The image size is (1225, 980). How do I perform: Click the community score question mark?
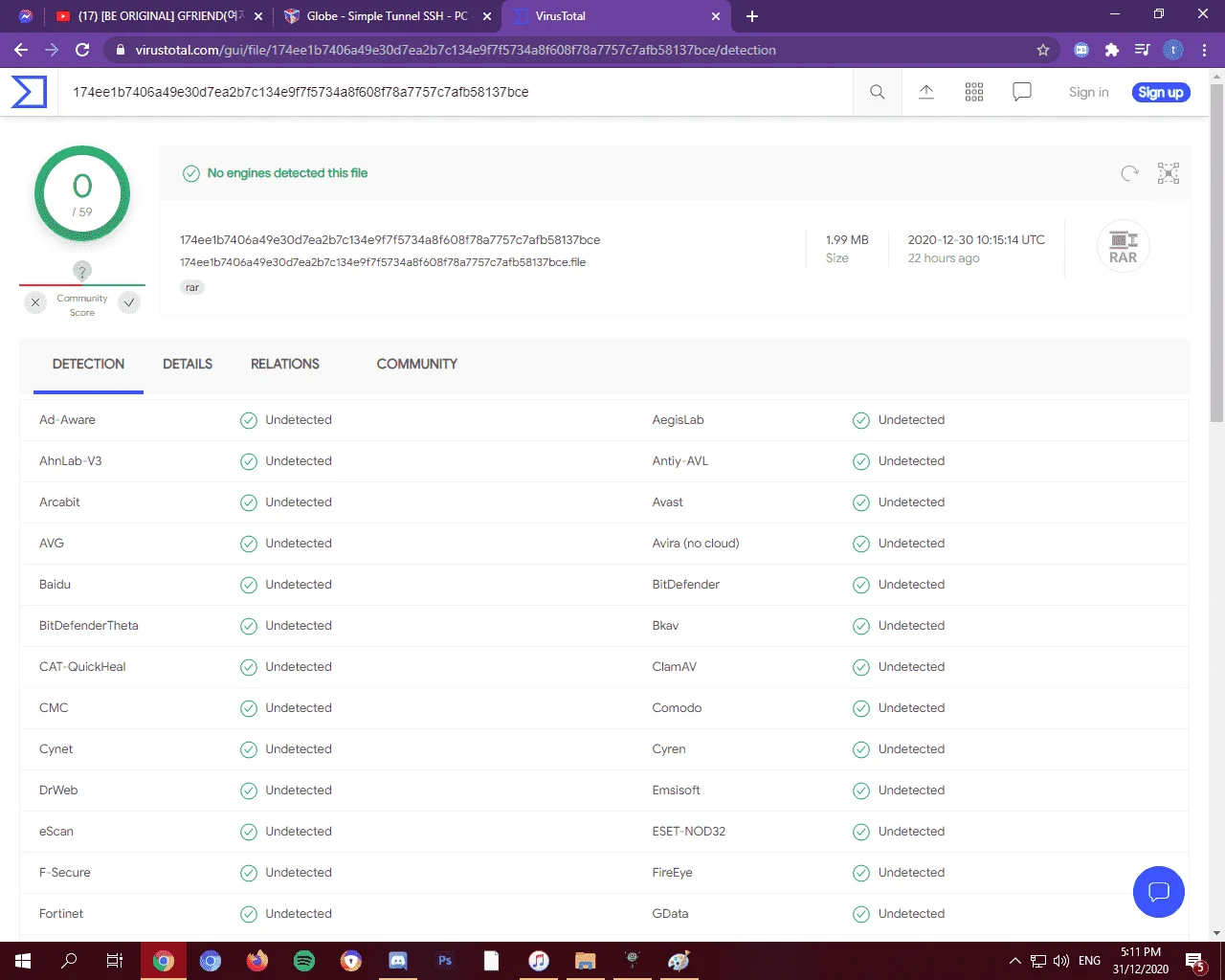click(82, 271)
